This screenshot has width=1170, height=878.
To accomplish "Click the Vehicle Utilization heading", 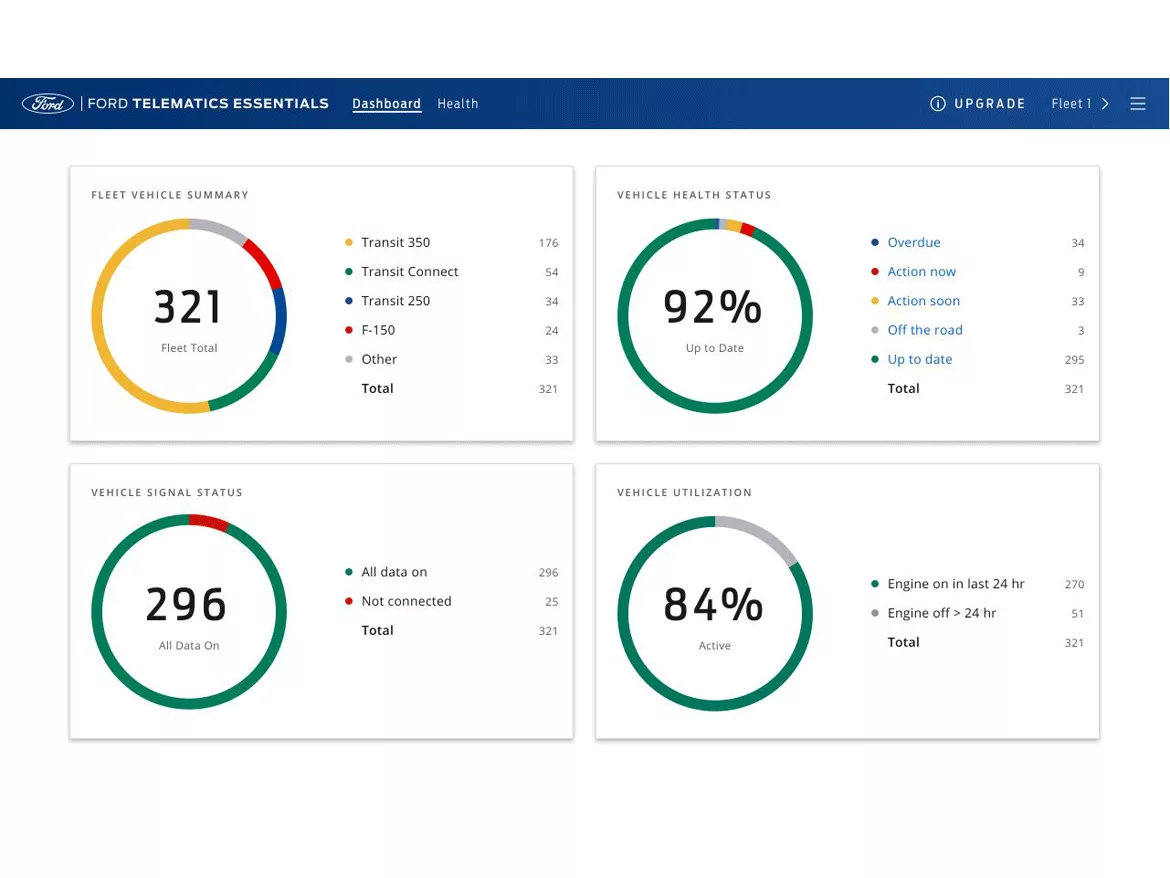I will 684,493.
